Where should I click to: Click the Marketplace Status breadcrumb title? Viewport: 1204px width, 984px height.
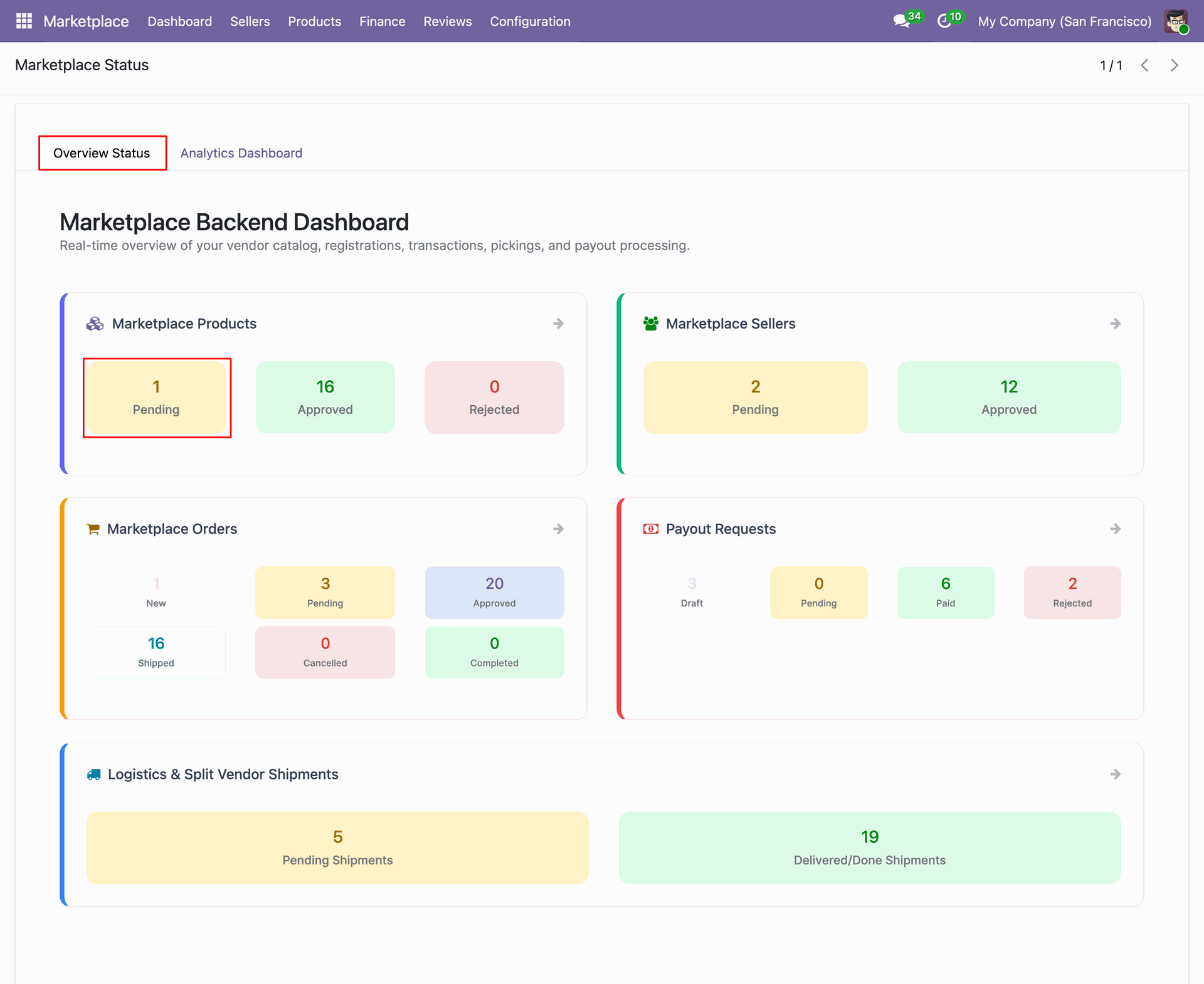(82, 65)
